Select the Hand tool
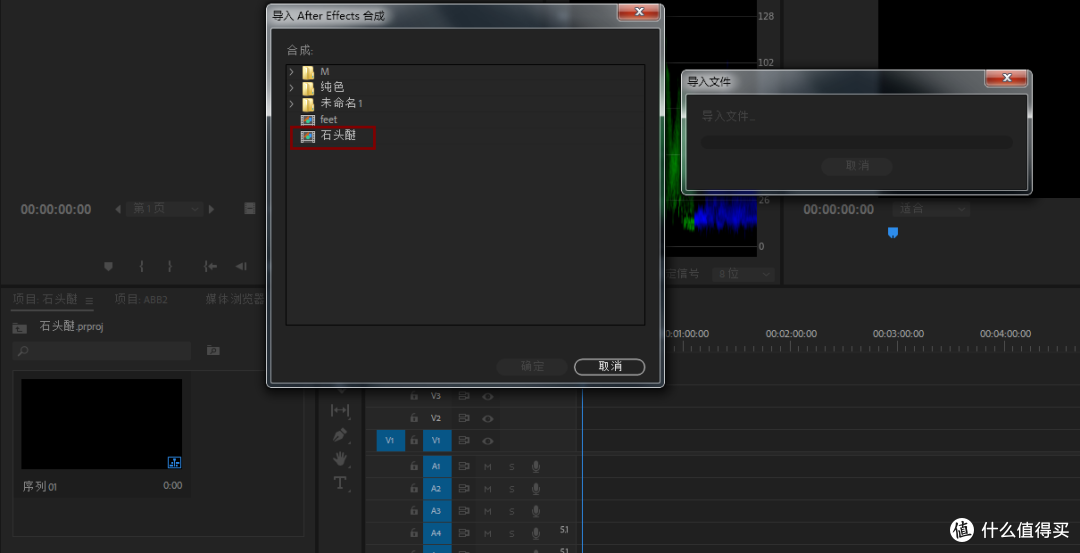This screenshot has height=553, width=1080. point(340,459)
